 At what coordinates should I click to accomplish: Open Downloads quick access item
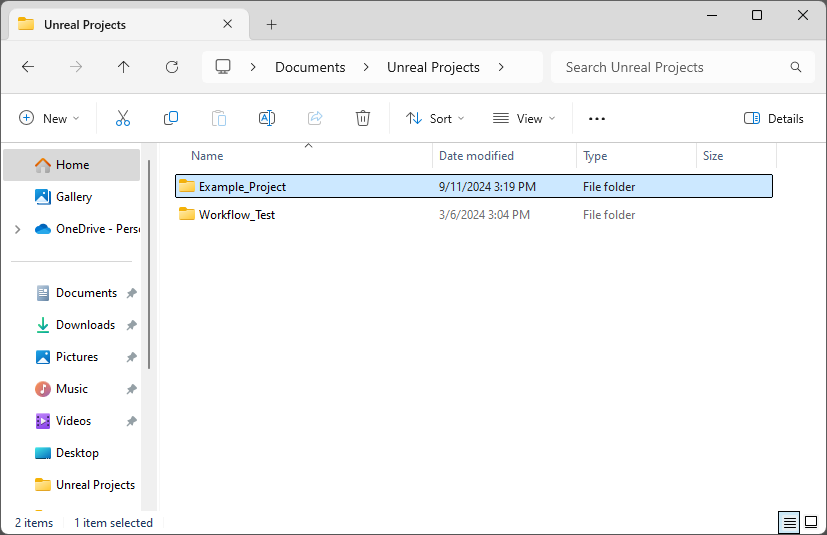[x=75, y=325]
